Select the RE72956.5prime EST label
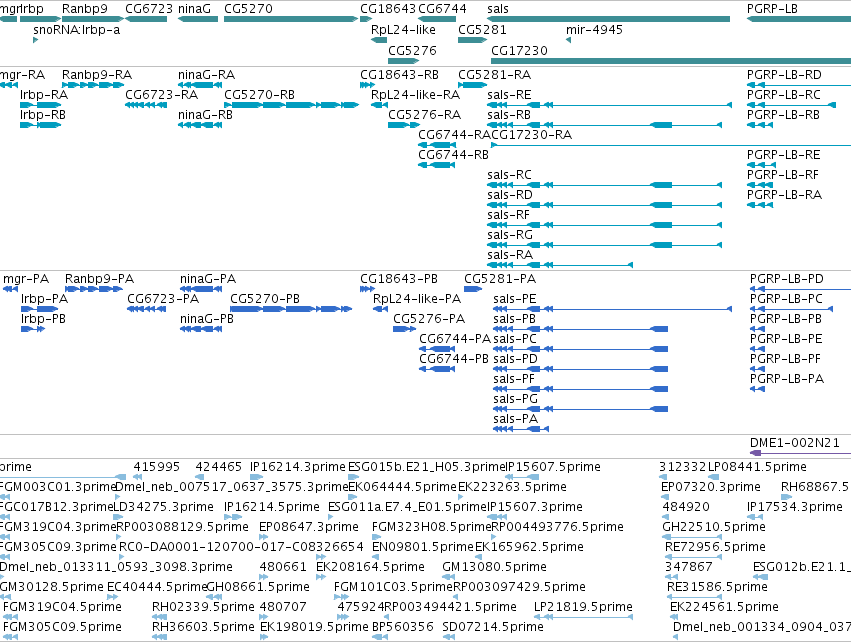The height and width of the screenshot is (642, 851). [x=715, y=546]
